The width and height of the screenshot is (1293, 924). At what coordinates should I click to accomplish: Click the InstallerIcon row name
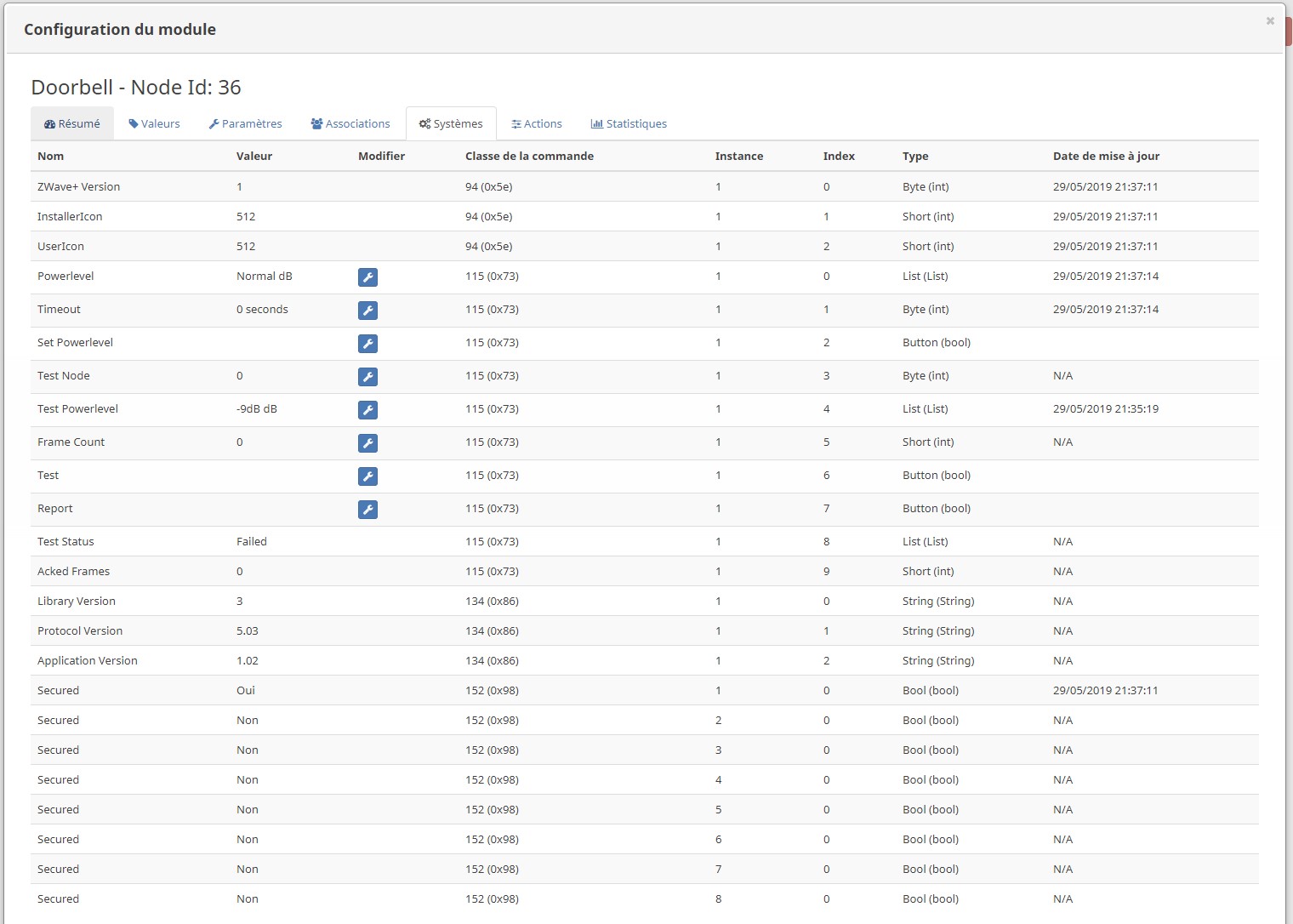pos(70,216)
